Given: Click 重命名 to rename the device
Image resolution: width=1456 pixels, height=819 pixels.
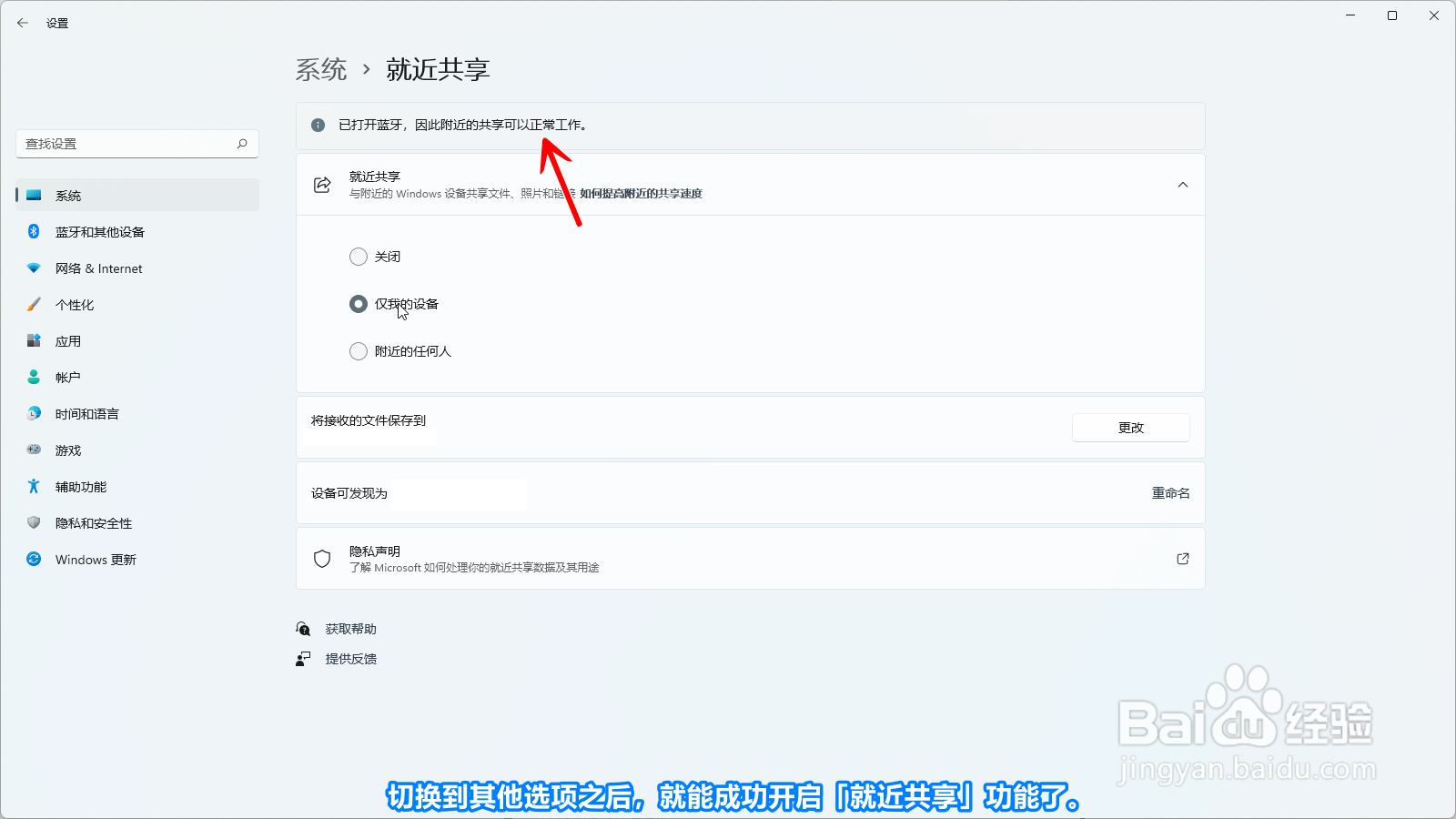Looking at the screenshot, I should click(x=1171, y=493).
